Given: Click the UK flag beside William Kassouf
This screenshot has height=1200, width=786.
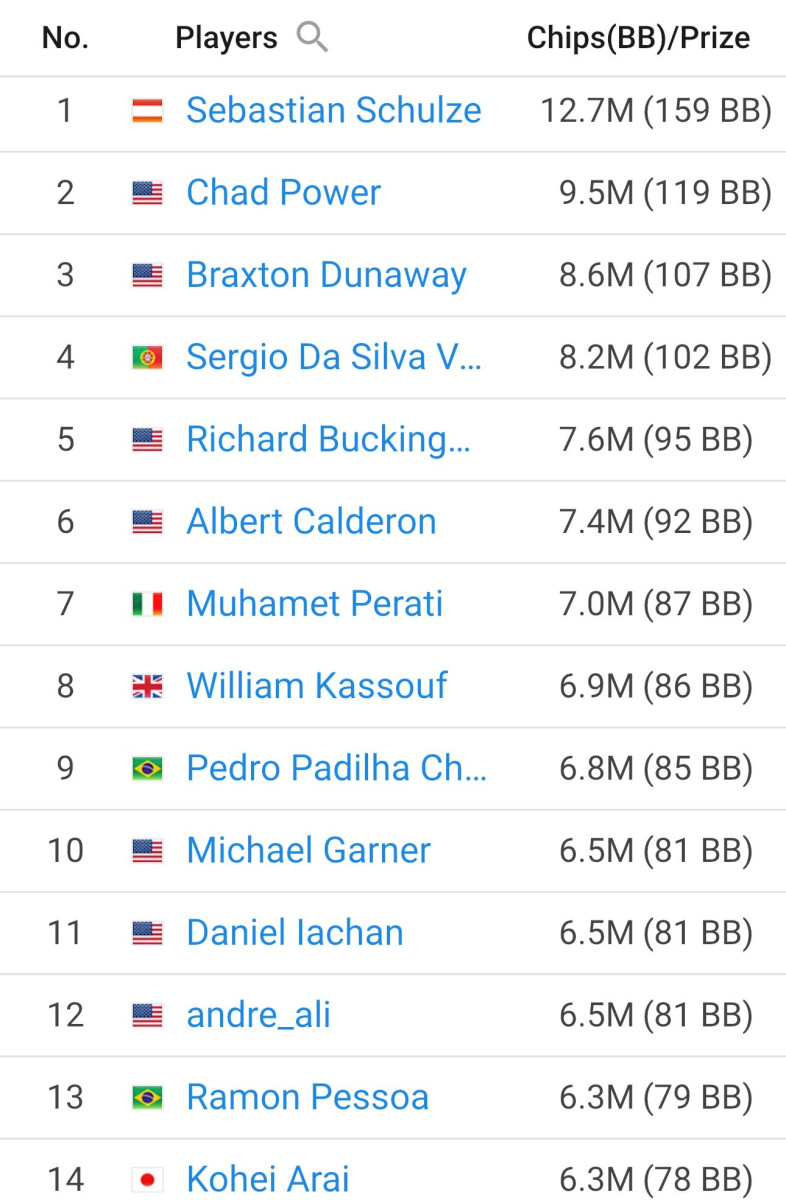Looking at the screenshot, I should click(147, 686).
